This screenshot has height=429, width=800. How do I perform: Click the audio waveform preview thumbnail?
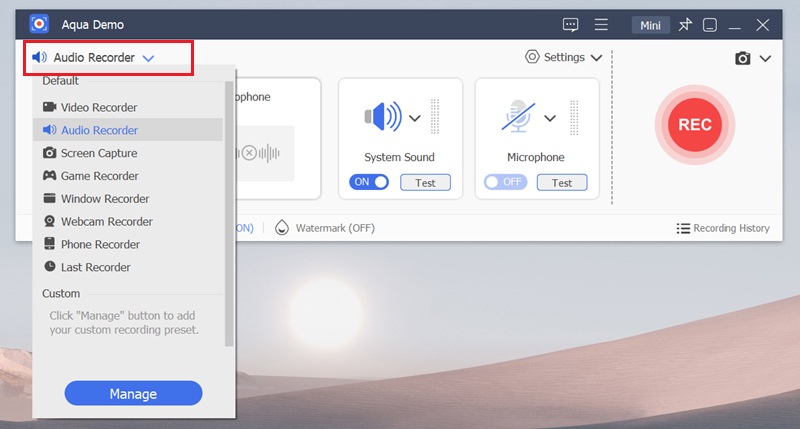click(265, 153)
